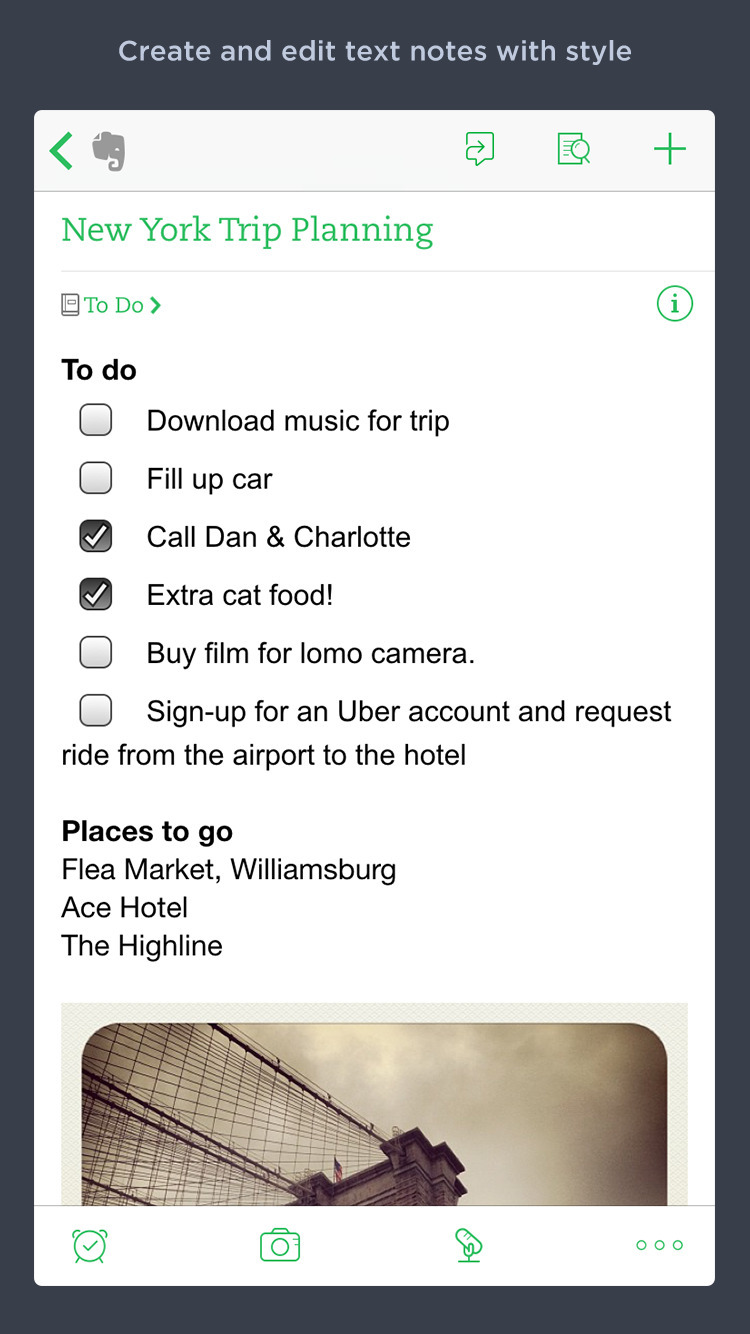This screenshot has height=1334, width=750.
Task: Check the Fill up car checkbox
Action: pos(96,478)
